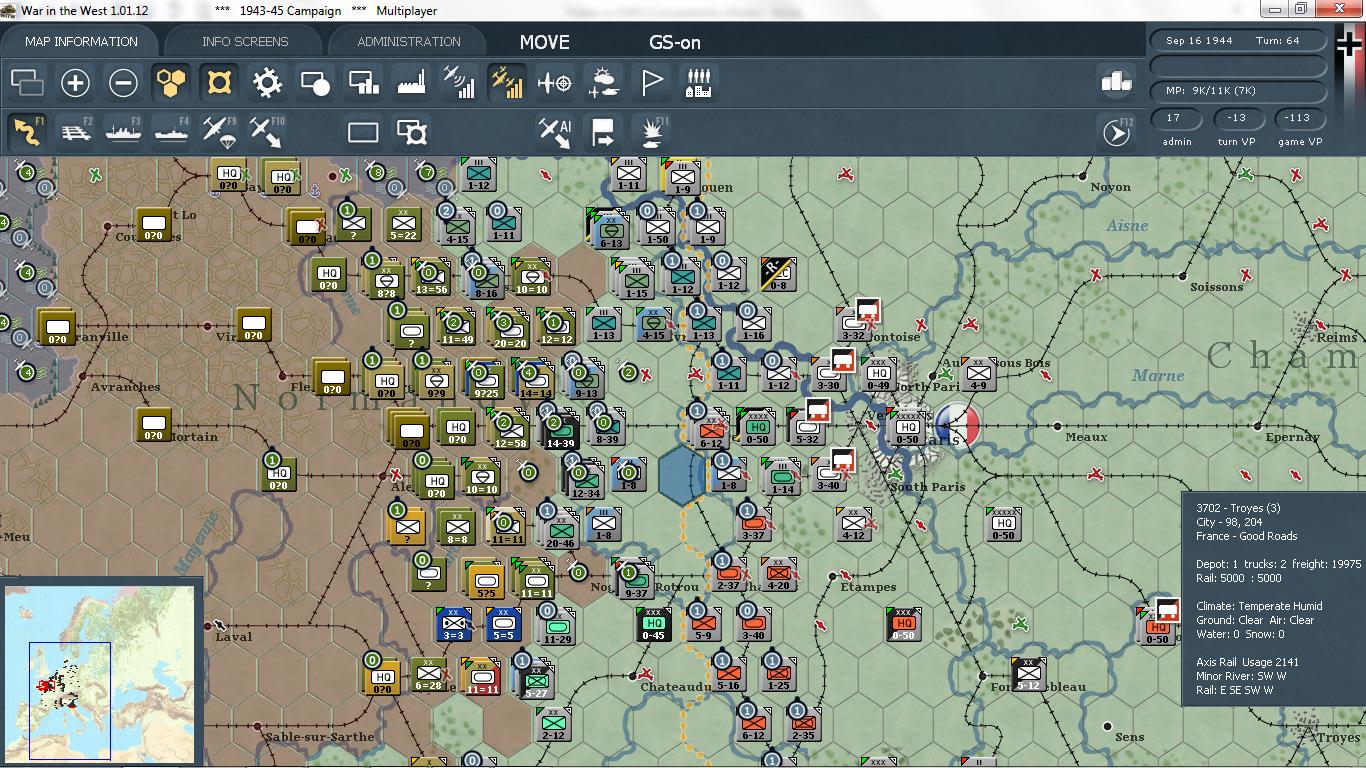Select the F1 ground move mode
1366x768 pixels.
pos(27,131)
